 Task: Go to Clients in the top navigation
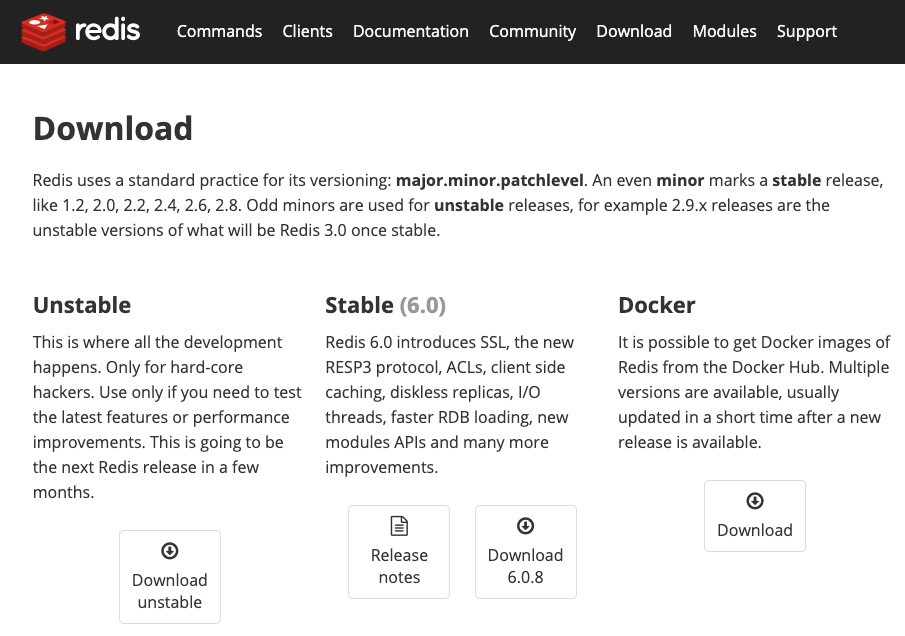tap(307, 31)
